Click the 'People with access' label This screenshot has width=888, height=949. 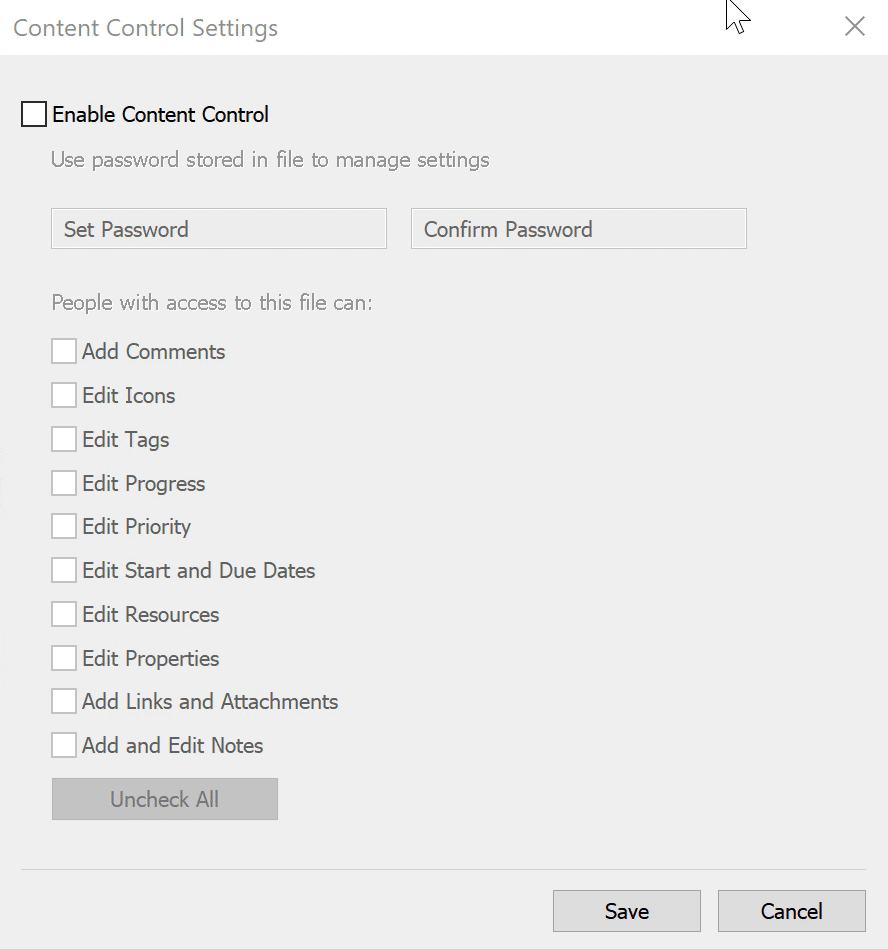[x=212, y=302]
